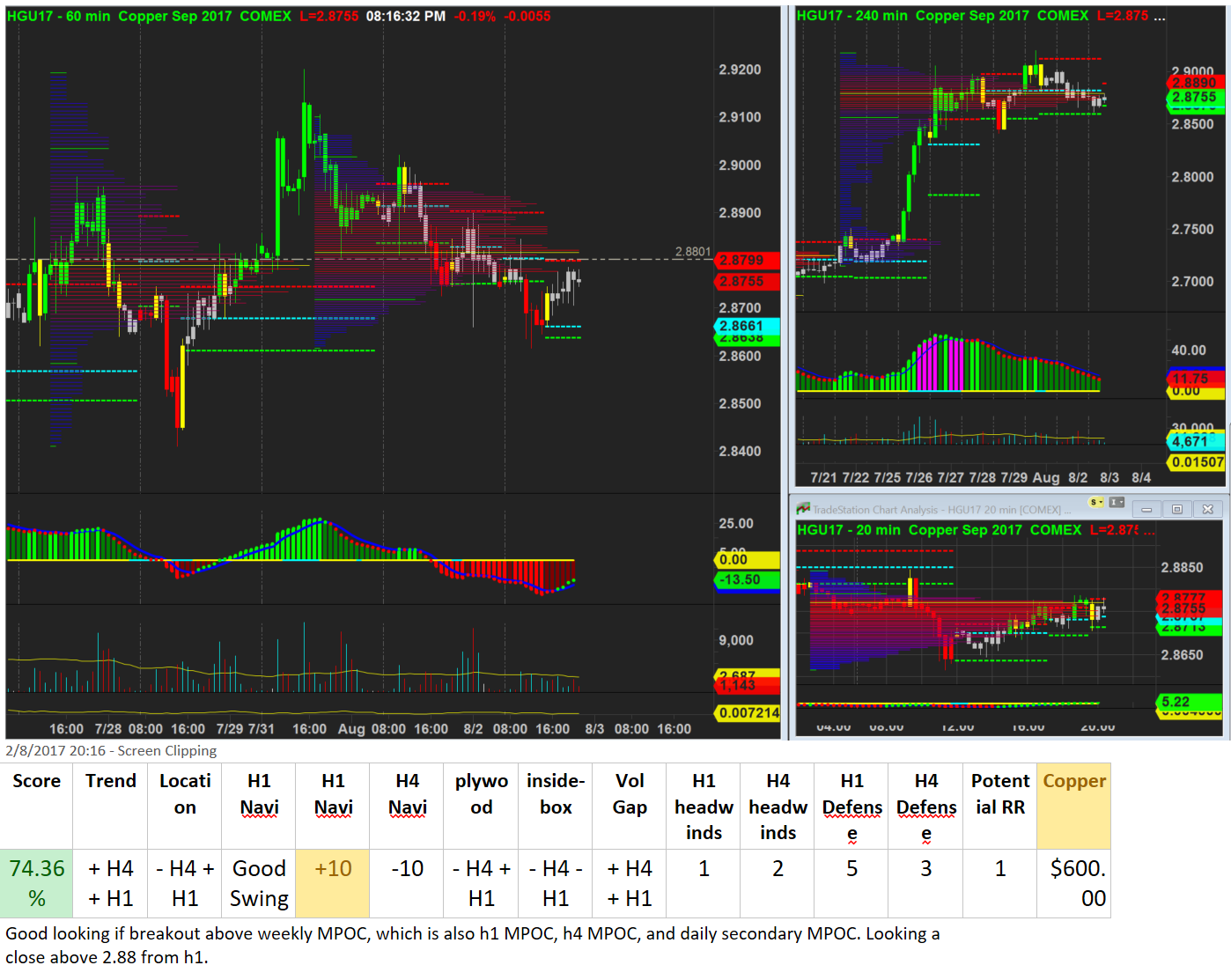Minimize the HGU17 20 min chart window

pos(1146,509)
